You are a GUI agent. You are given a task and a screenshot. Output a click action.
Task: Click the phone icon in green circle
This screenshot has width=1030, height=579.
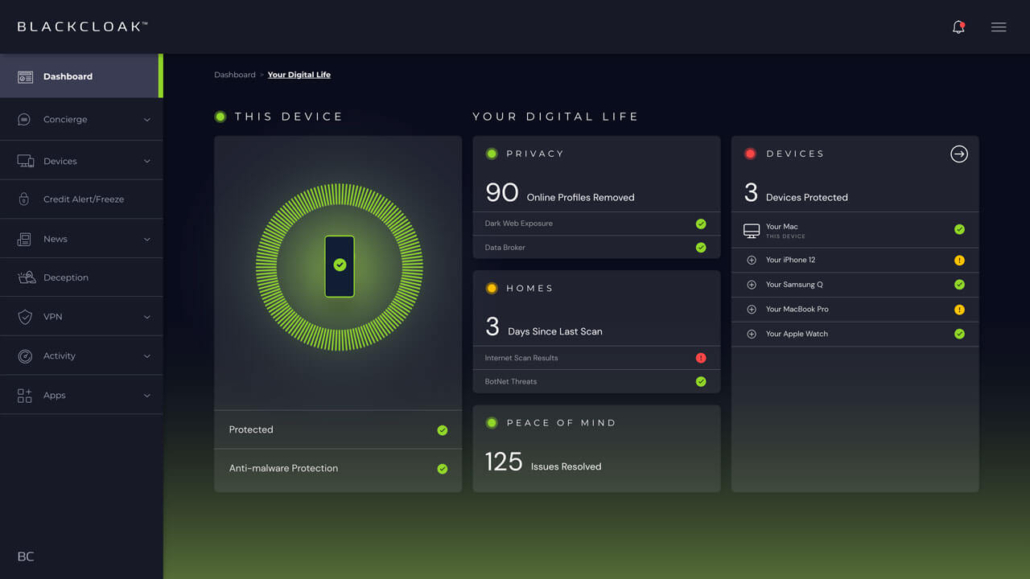(339, 266)
